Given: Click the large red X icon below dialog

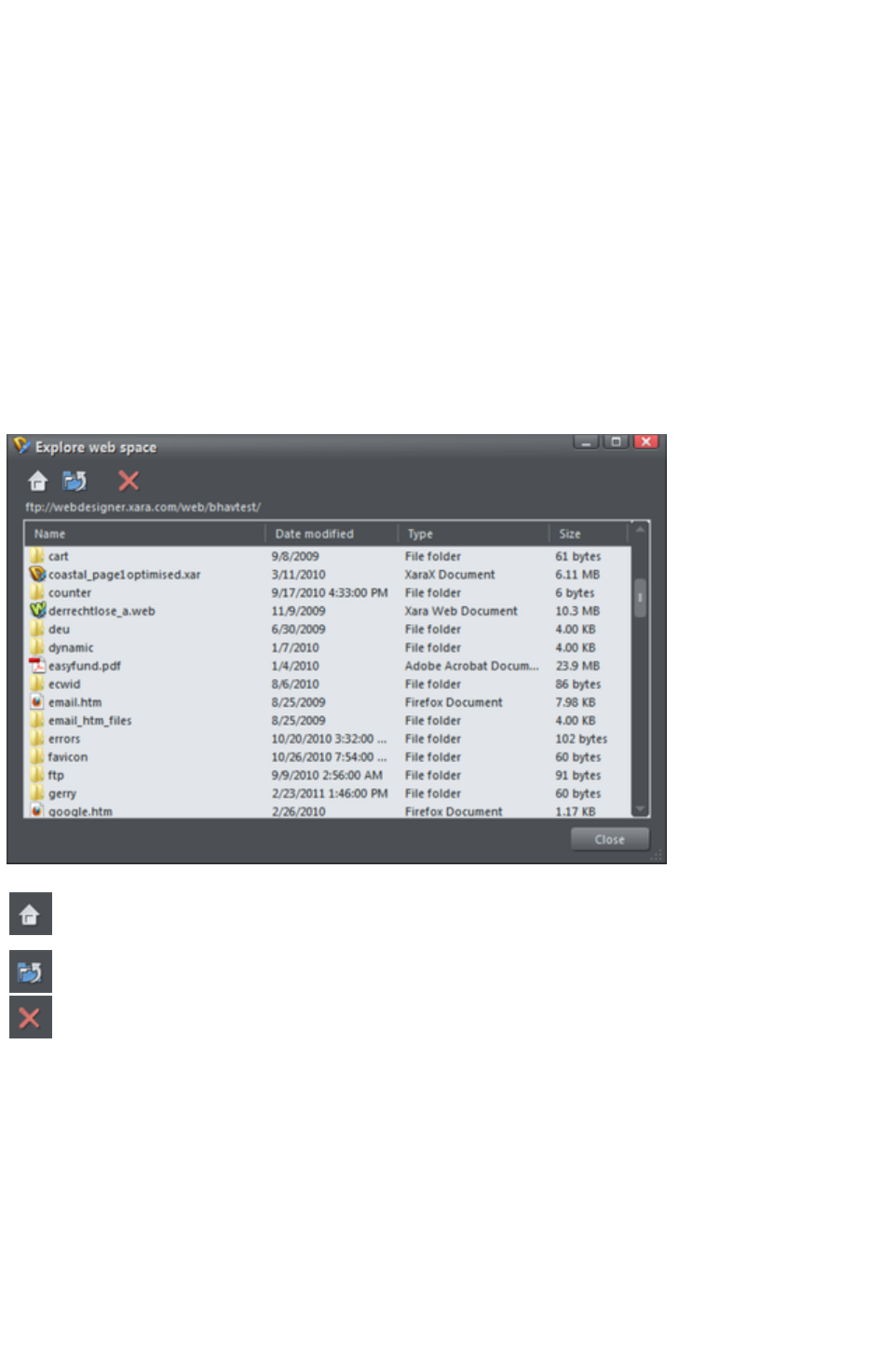Looking at the screenshot, I should click(x=30, y=1017).
